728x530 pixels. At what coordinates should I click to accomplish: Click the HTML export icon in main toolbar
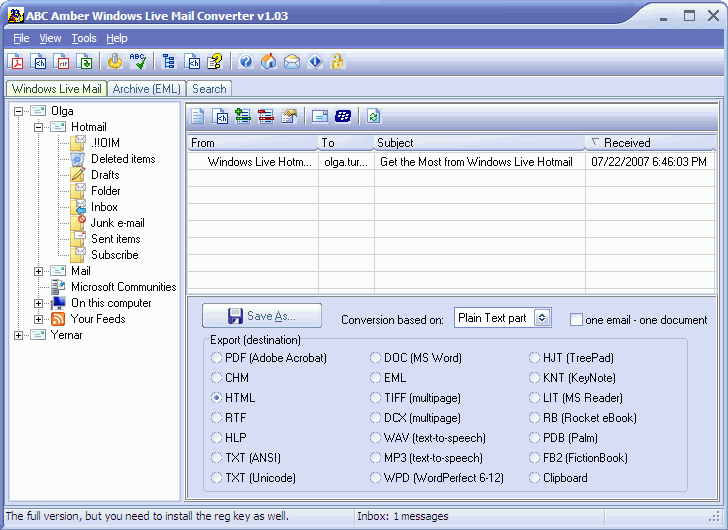click(x=39, y=61)
